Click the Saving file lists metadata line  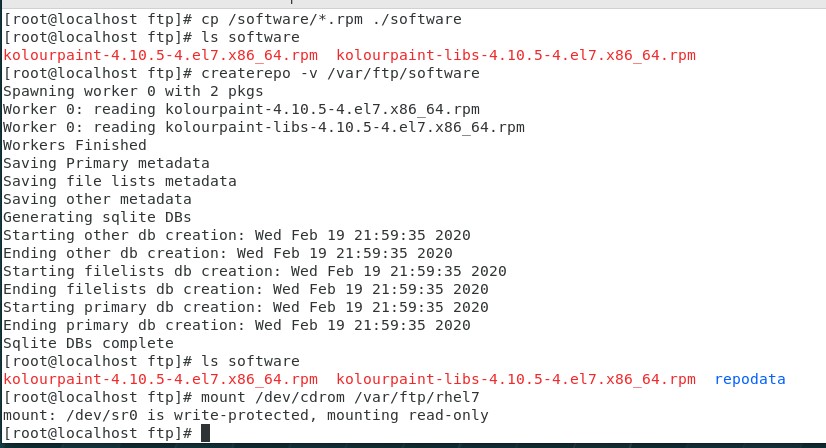pyautogui.click(x=120, y=181)
